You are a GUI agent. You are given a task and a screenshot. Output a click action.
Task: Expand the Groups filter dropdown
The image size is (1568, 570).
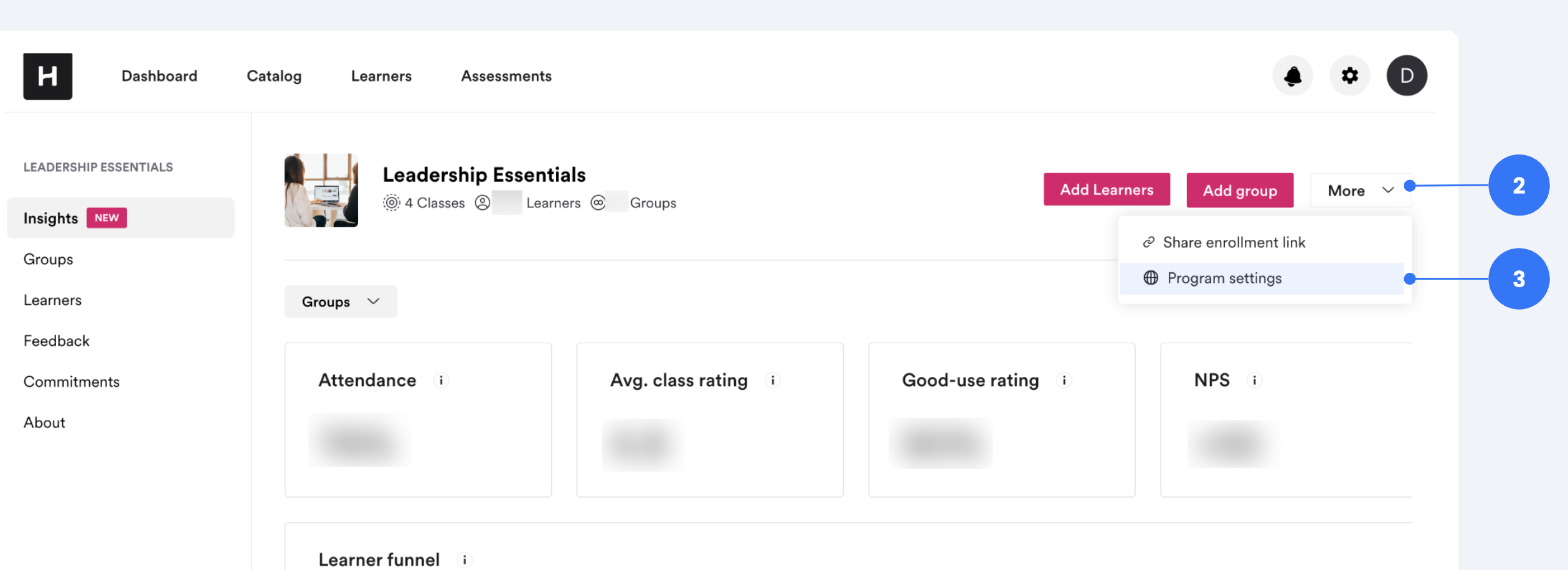coord(341,302)
